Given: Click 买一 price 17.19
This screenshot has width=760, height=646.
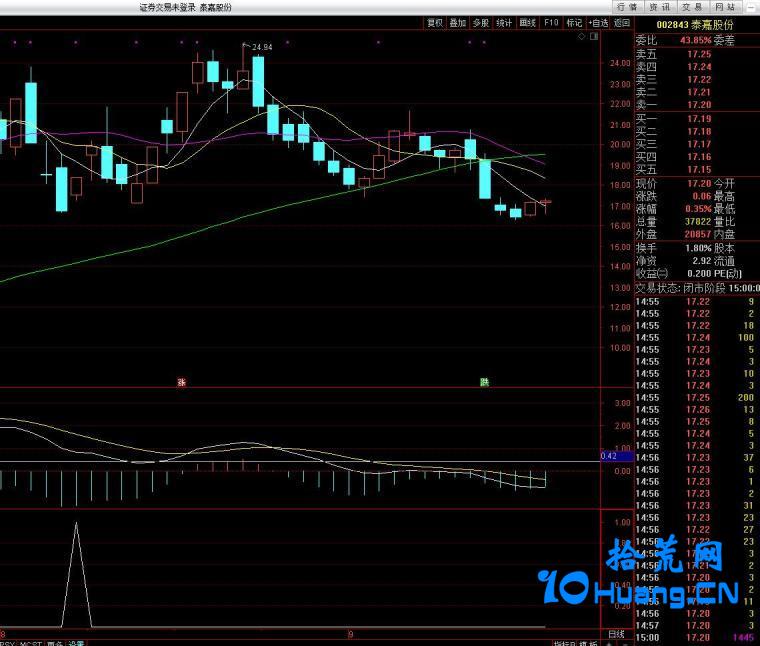Looking at the screenshot, I should (x=699, y=119).
